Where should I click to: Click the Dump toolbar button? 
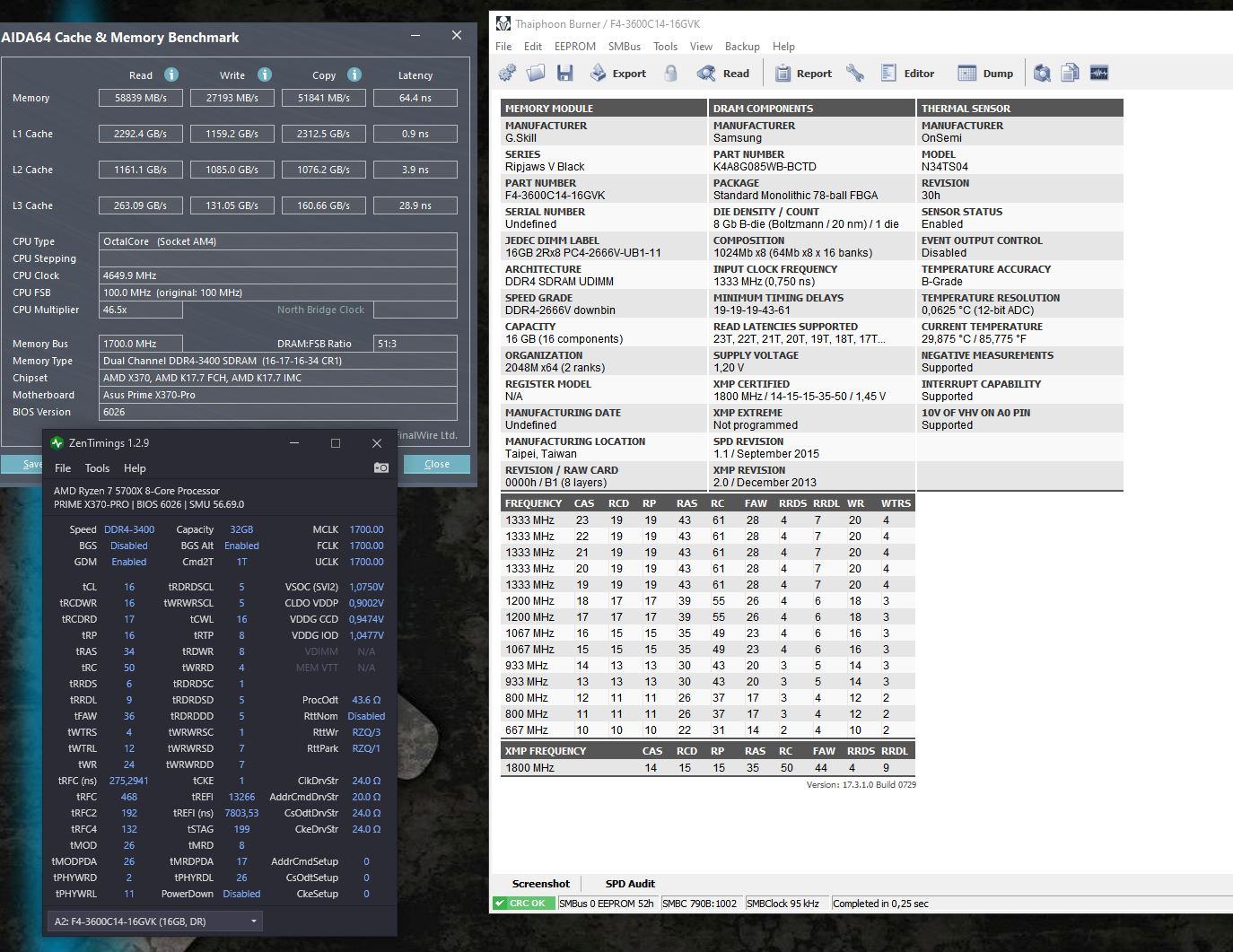(x=985, y=74)
